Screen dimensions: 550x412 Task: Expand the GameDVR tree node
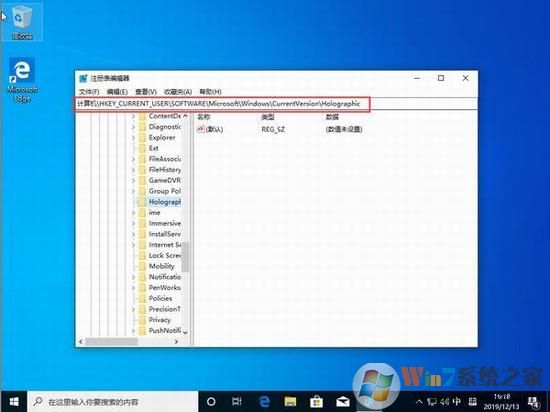click(x=133, y=181)
